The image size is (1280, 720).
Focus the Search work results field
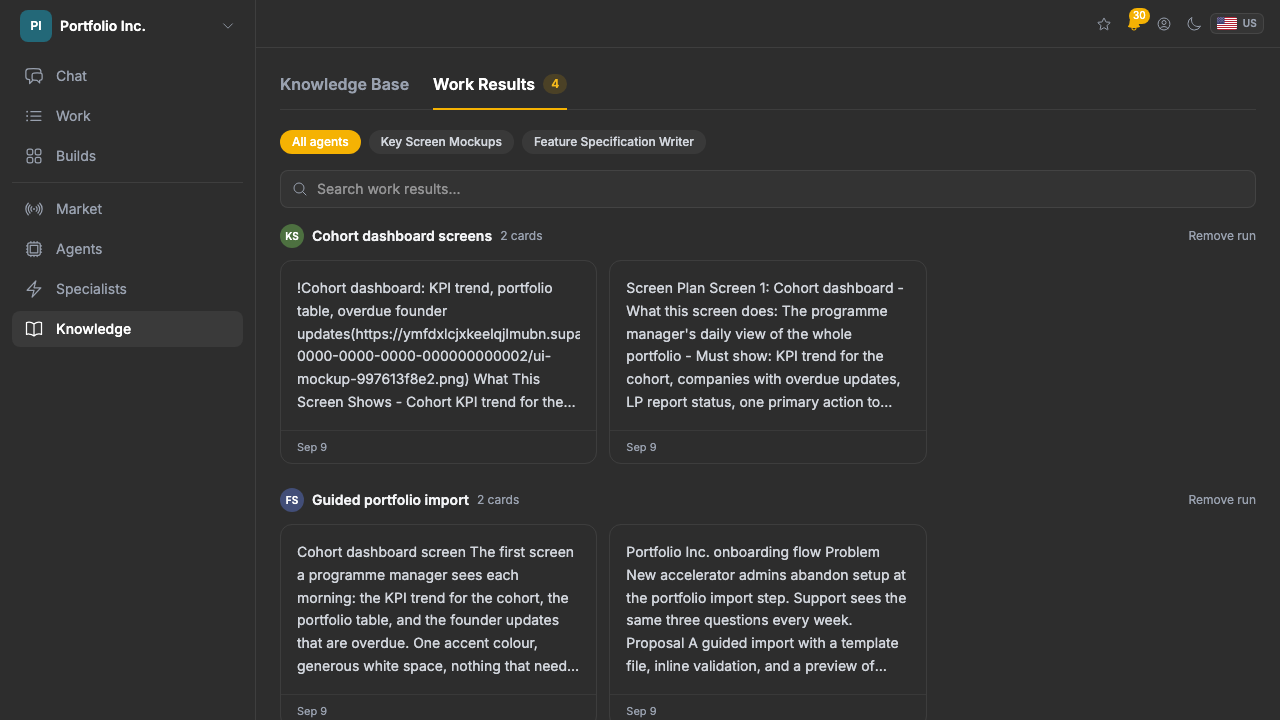click(x=768, y=189)
